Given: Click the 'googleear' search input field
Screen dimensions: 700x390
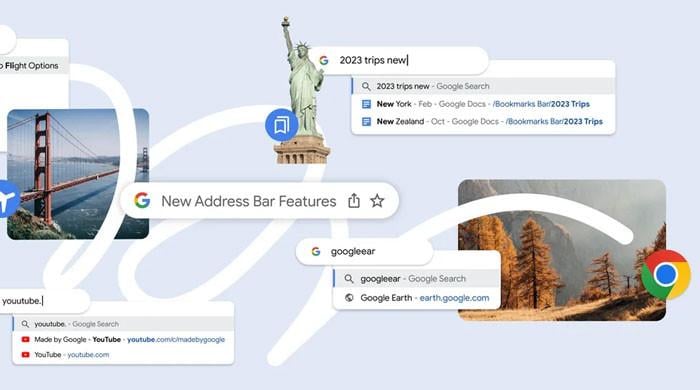Looking at the screenshot, I should click(x=364, y=251).
